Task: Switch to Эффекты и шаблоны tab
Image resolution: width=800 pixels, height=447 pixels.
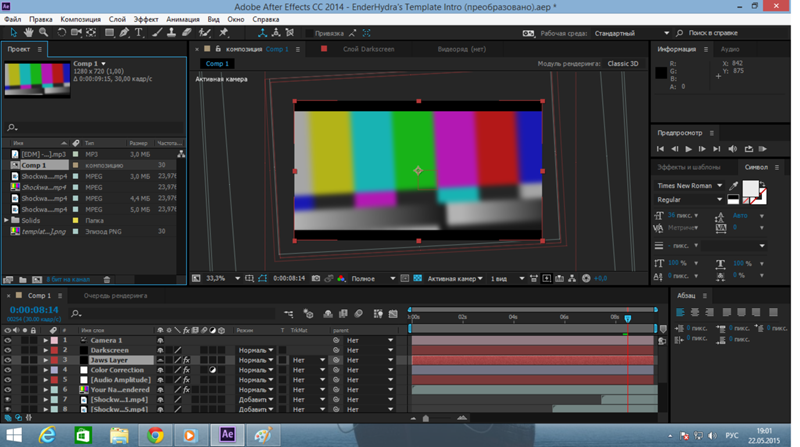Action: pos(688,167)
